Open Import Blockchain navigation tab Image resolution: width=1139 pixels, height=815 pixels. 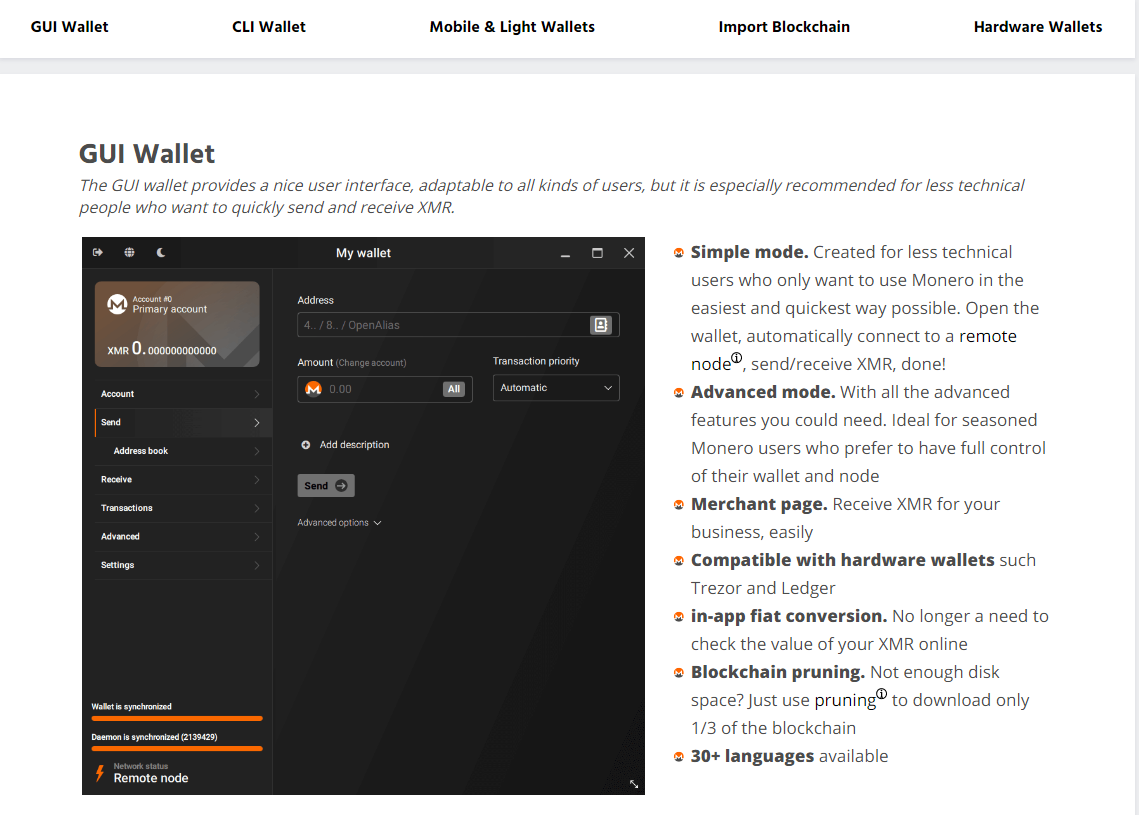(x=784, y=27)
